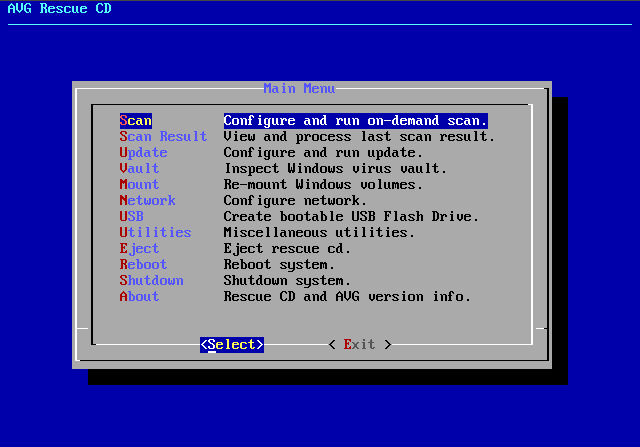Click the 'Main Menu' dialog title
640x447 pixels.
click(299, 89)
